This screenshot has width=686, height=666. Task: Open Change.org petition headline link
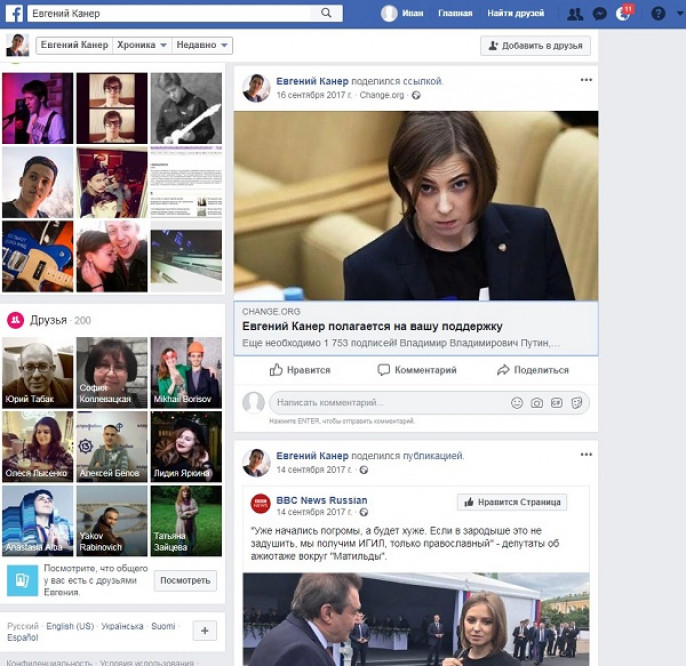[x=372, y=326]
